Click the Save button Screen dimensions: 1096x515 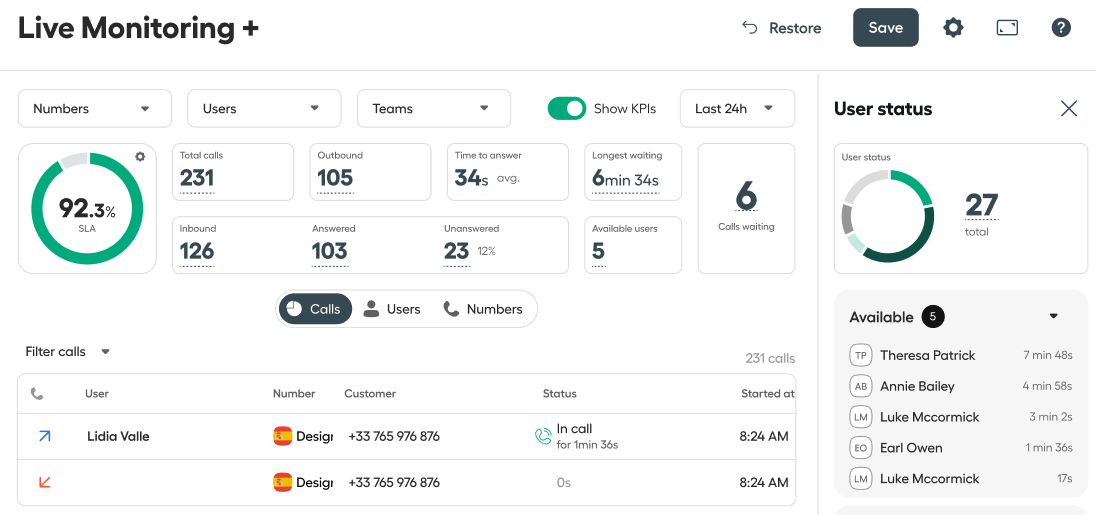tap(886, 27)
